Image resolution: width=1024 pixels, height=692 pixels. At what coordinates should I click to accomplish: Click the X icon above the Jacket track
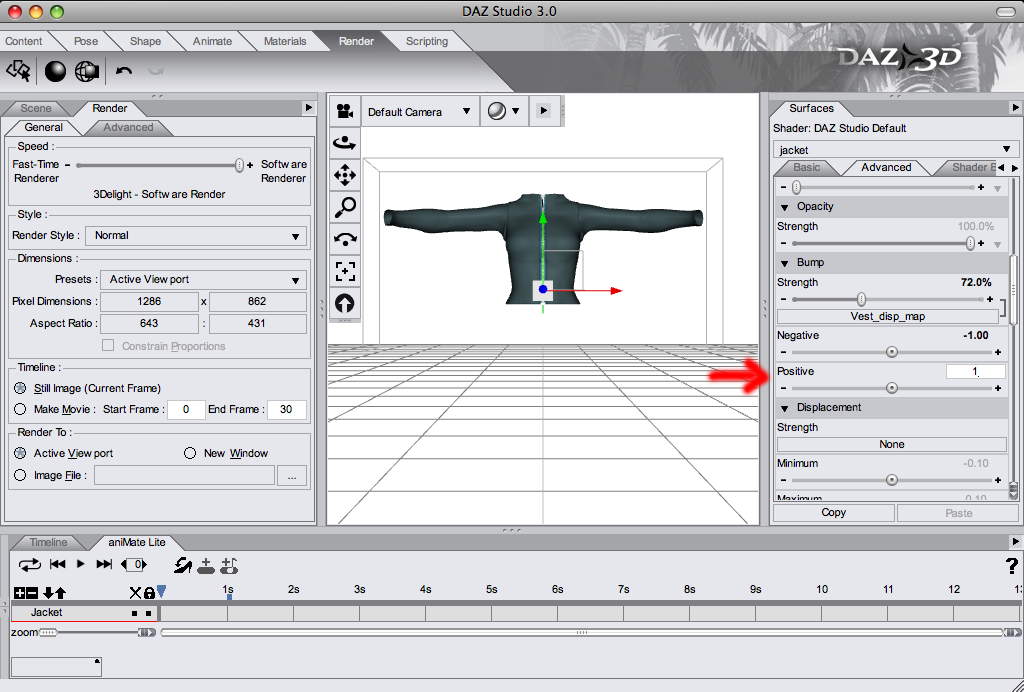point(135,593)
